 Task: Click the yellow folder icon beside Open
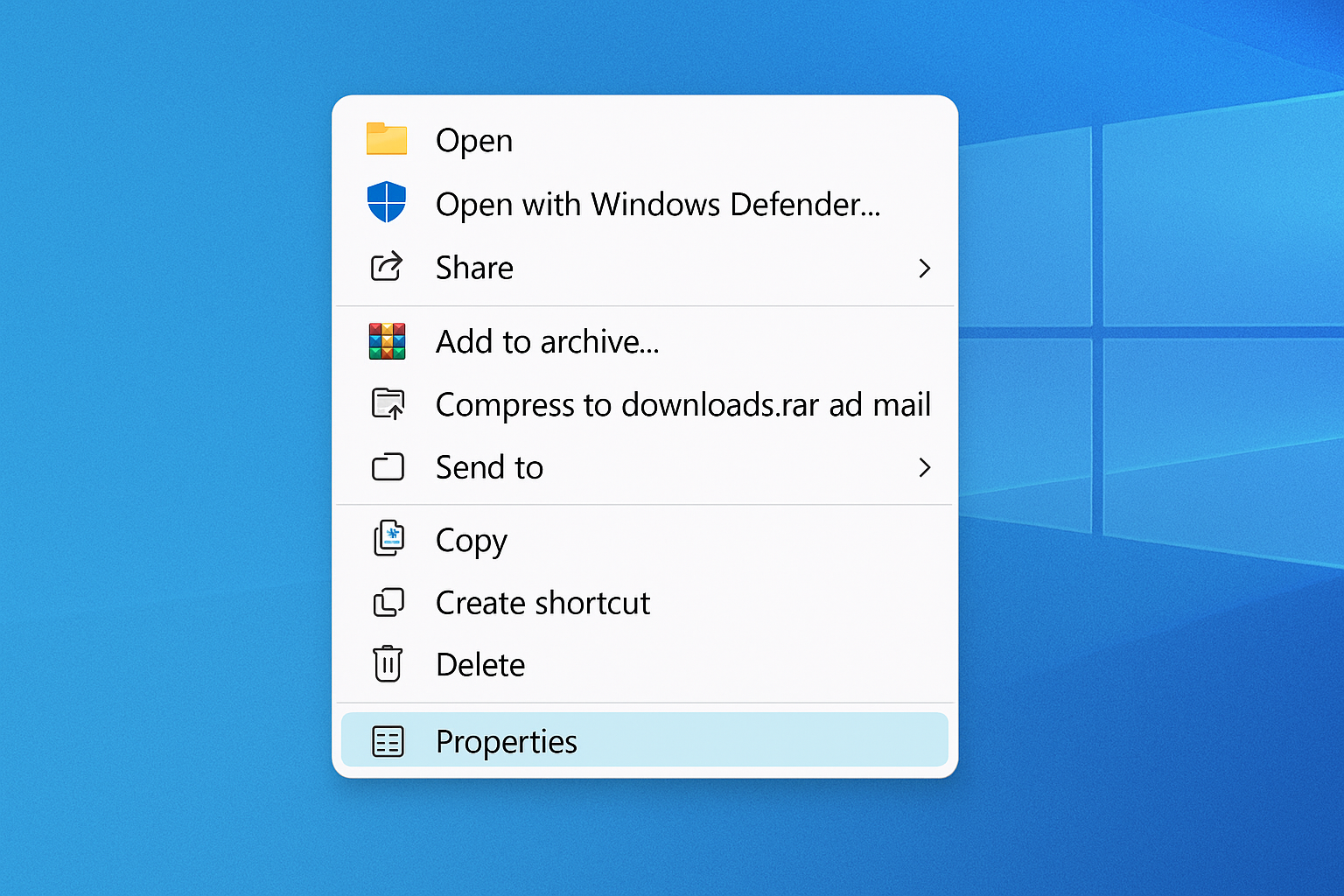pos(387,139)
